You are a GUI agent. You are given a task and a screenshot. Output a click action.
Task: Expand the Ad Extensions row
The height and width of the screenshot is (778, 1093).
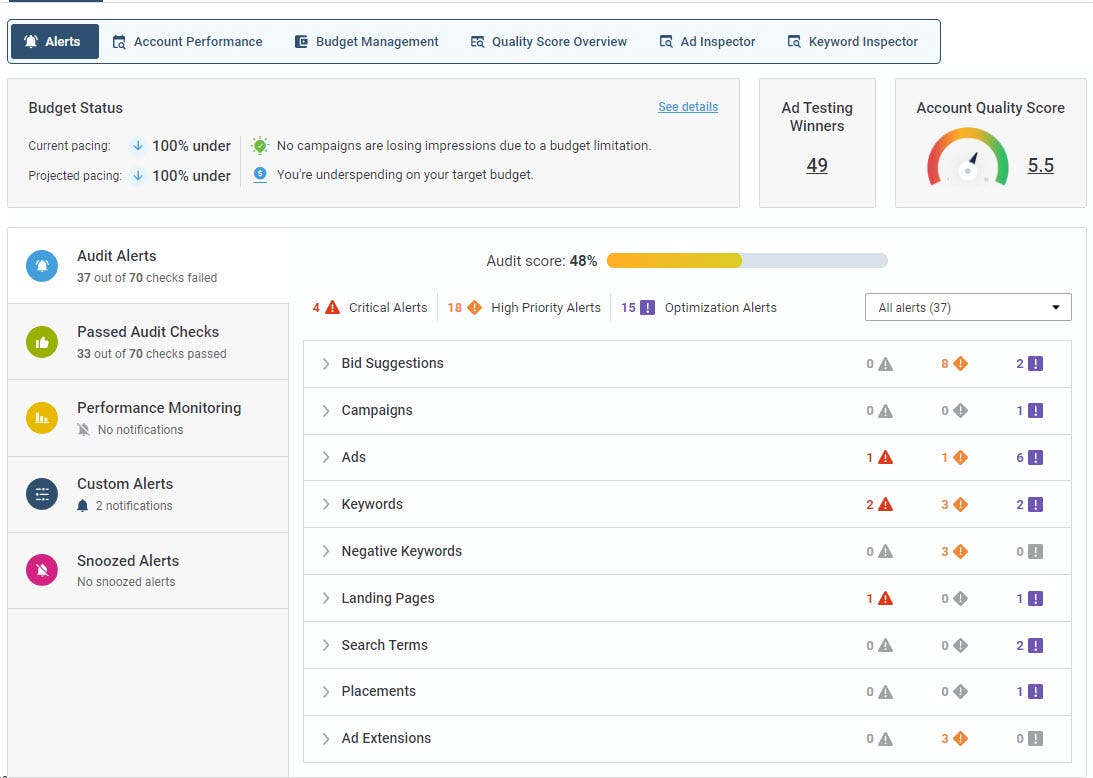pyautogui.click(x=687, y=738)
